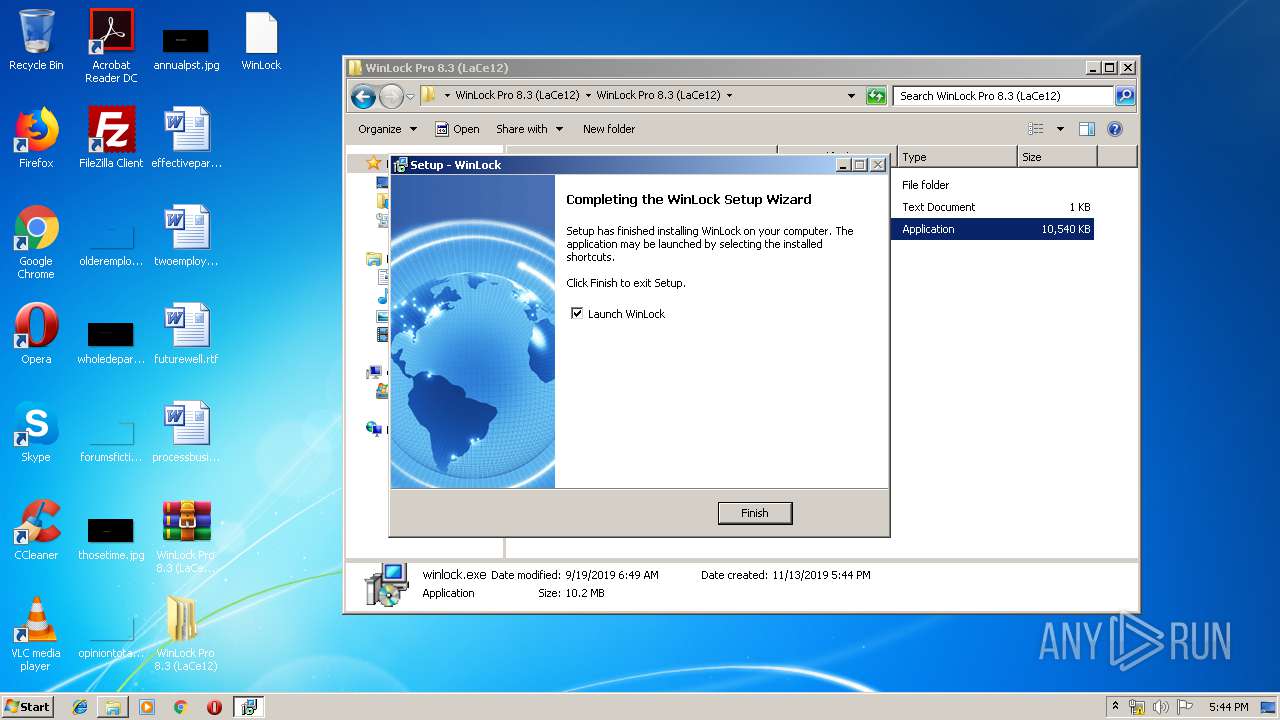This screenshot has width=1280, height=720.
Task: Select thosetime.jpg desktop file
Action: coord(111,537)
